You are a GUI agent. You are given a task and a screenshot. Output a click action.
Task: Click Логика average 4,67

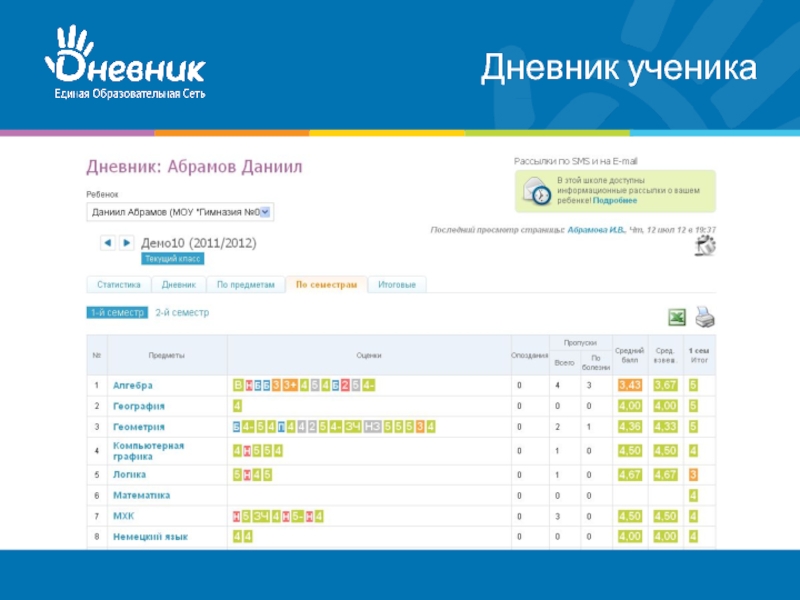click(630, 475)
